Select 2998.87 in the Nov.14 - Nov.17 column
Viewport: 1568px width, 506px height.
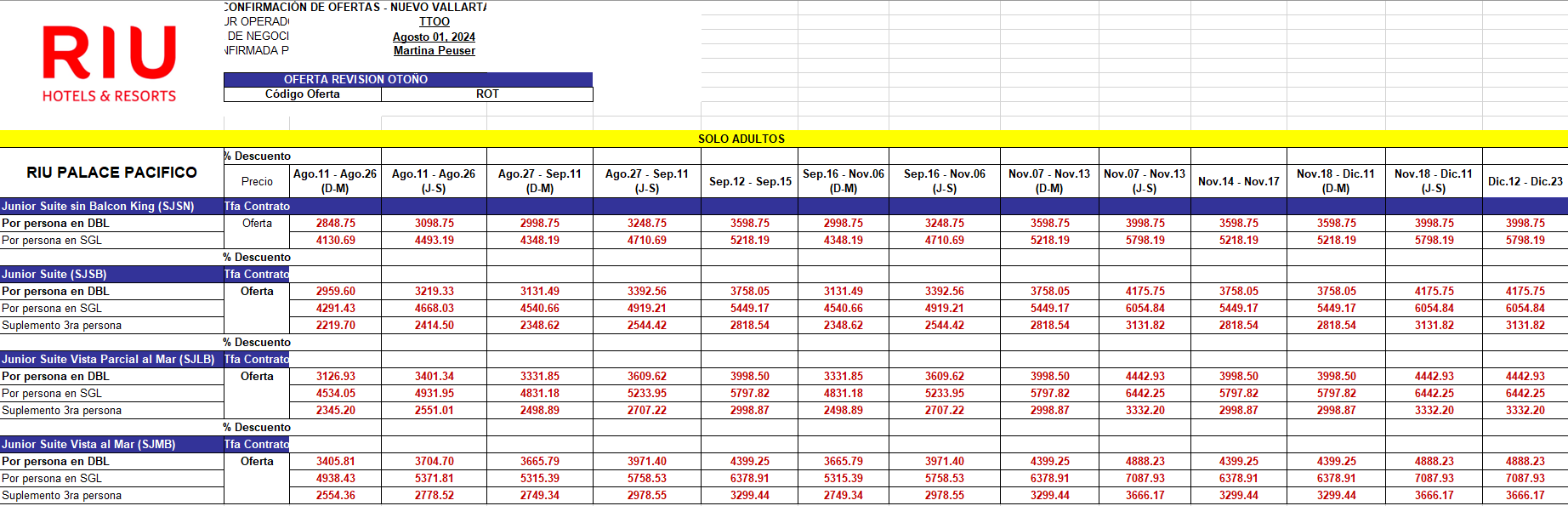point(1239,411)
